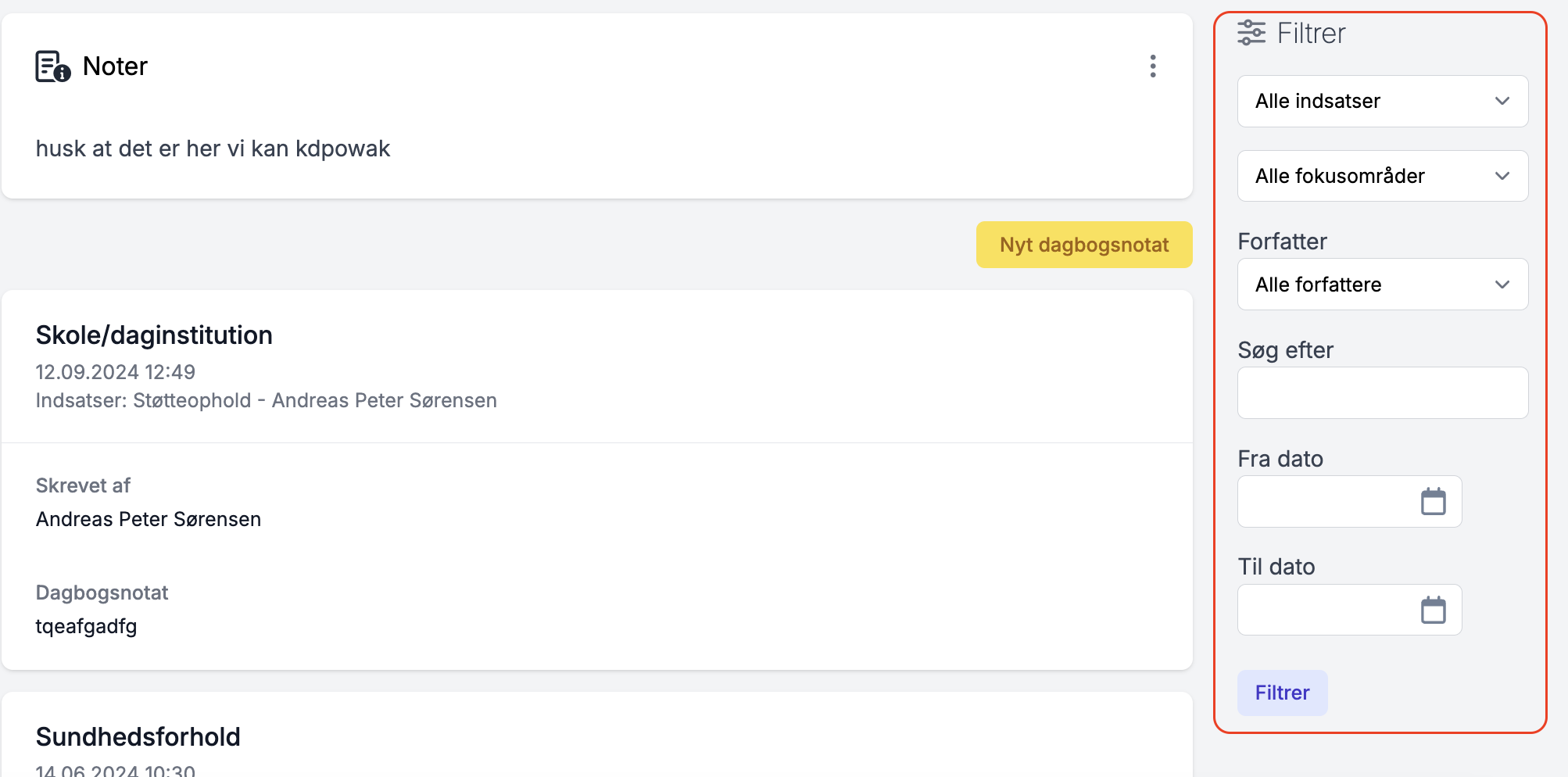This screenshot has width=1568, height=777.
Task: Click the diary text 'tqeafgadfg'
Action: 86,627
